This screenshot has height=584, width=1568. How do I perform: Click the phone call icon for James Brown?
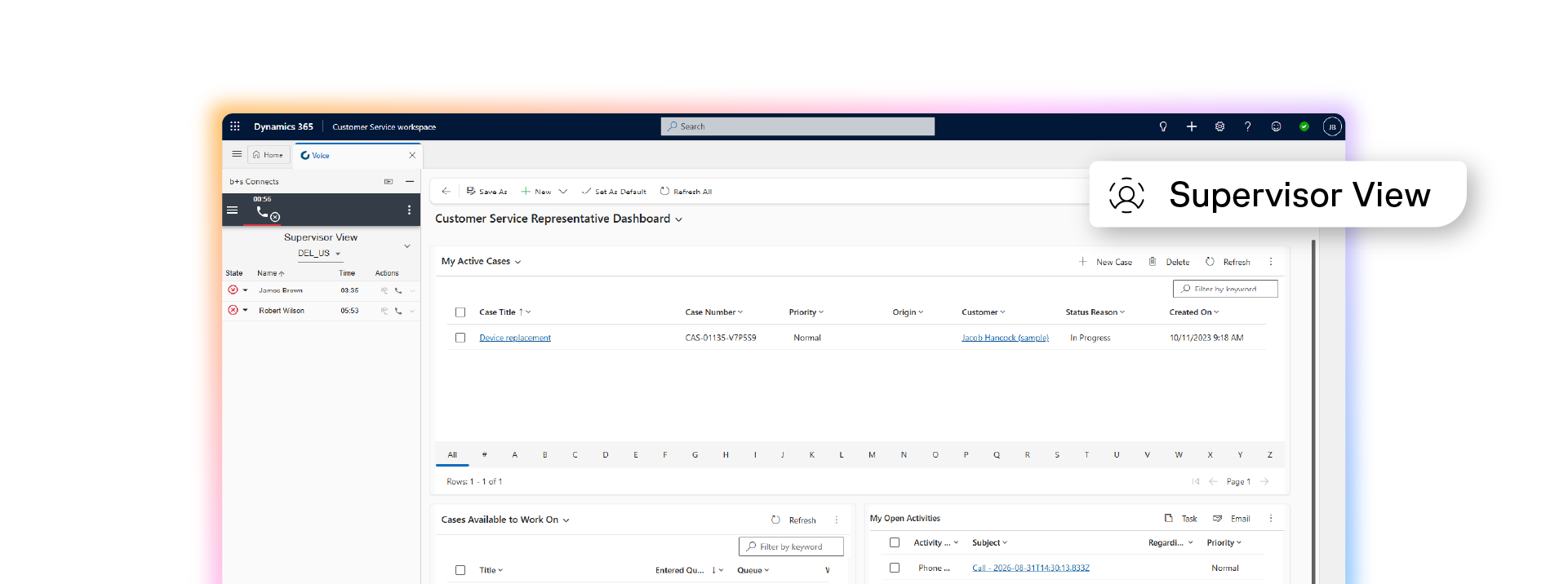tap(398, 290)
